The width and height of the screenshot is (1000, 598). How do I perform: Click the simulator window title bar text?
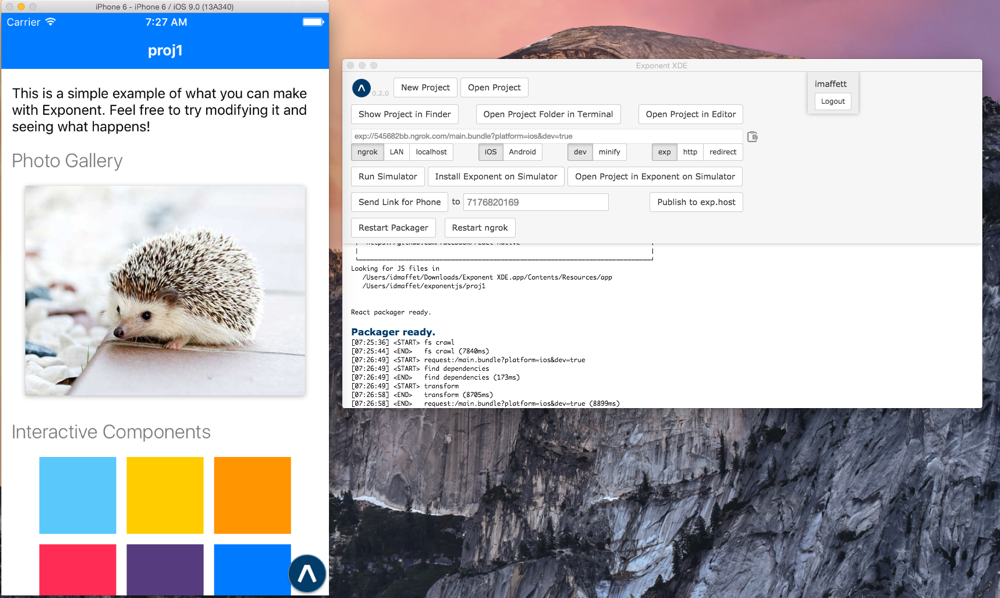pos(165,6)
